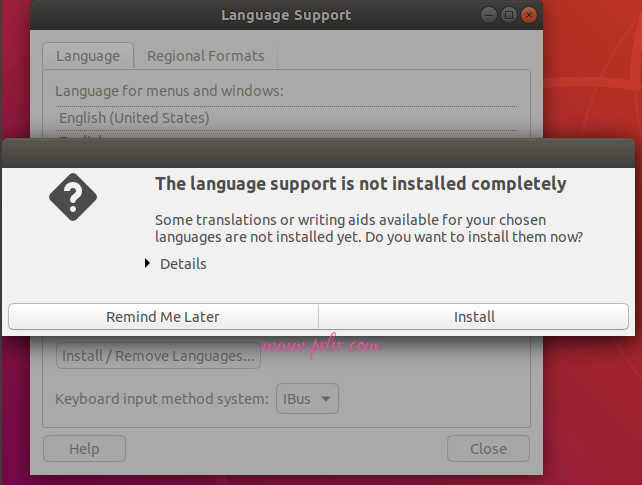Click the question mark dialog icon
Viewport: 642px width, 485px height.
(73, 197)
